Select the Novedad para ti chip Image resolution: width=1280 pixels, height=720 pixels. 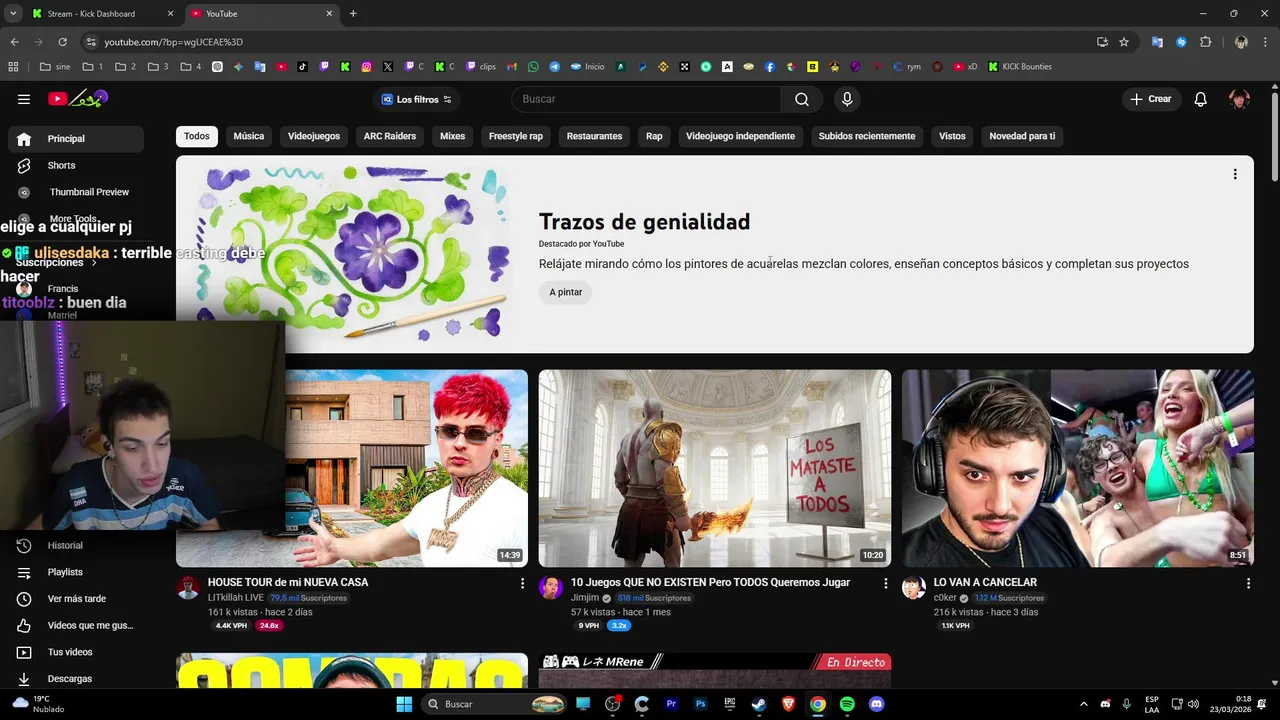pyautogui.click(x=1022, y=136)
